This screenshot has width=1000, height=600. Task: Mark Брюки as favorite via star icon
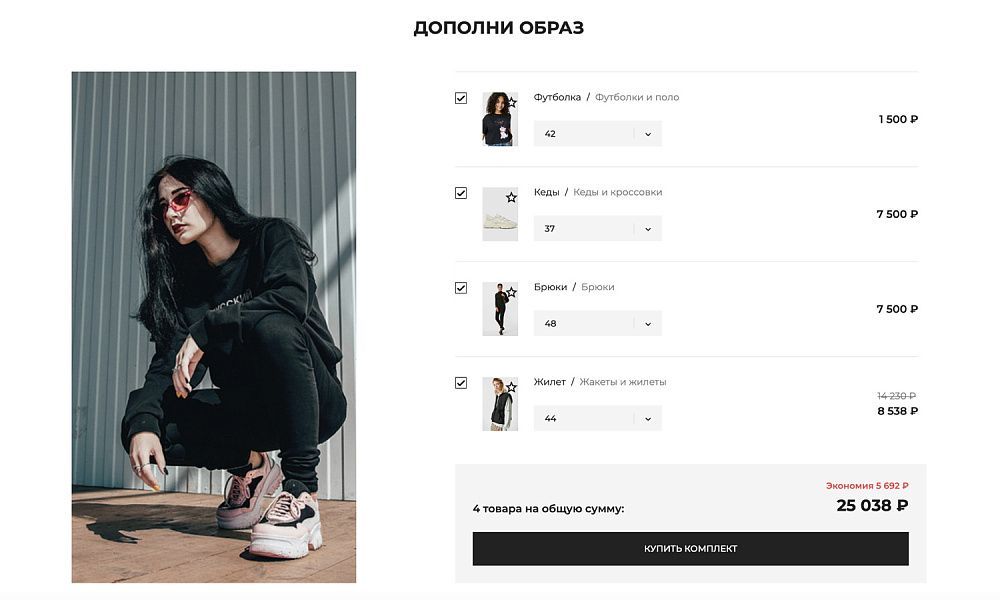513,292
